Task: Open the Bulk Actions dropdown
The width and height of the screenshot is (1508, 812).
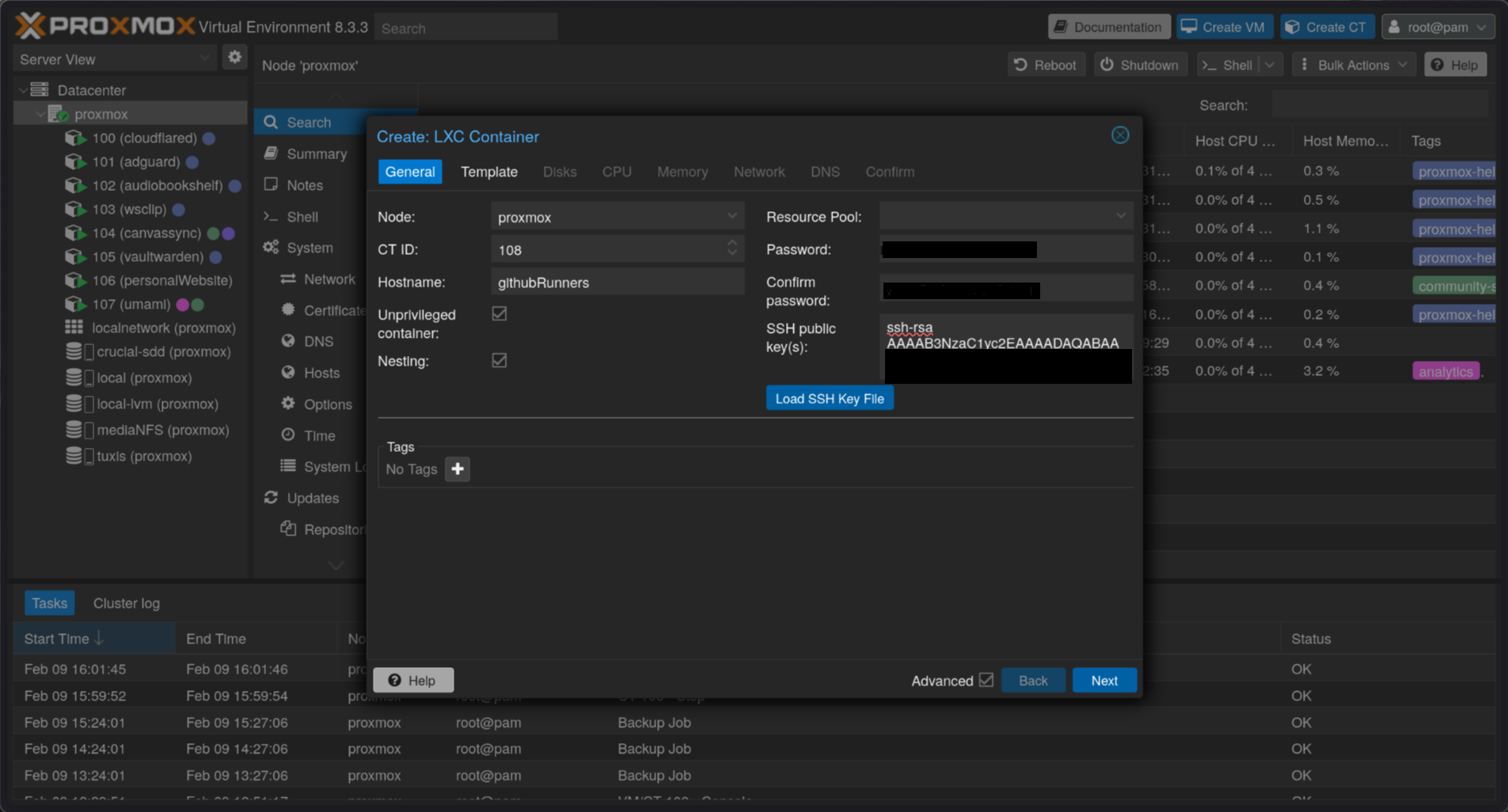Action: 1354,65
